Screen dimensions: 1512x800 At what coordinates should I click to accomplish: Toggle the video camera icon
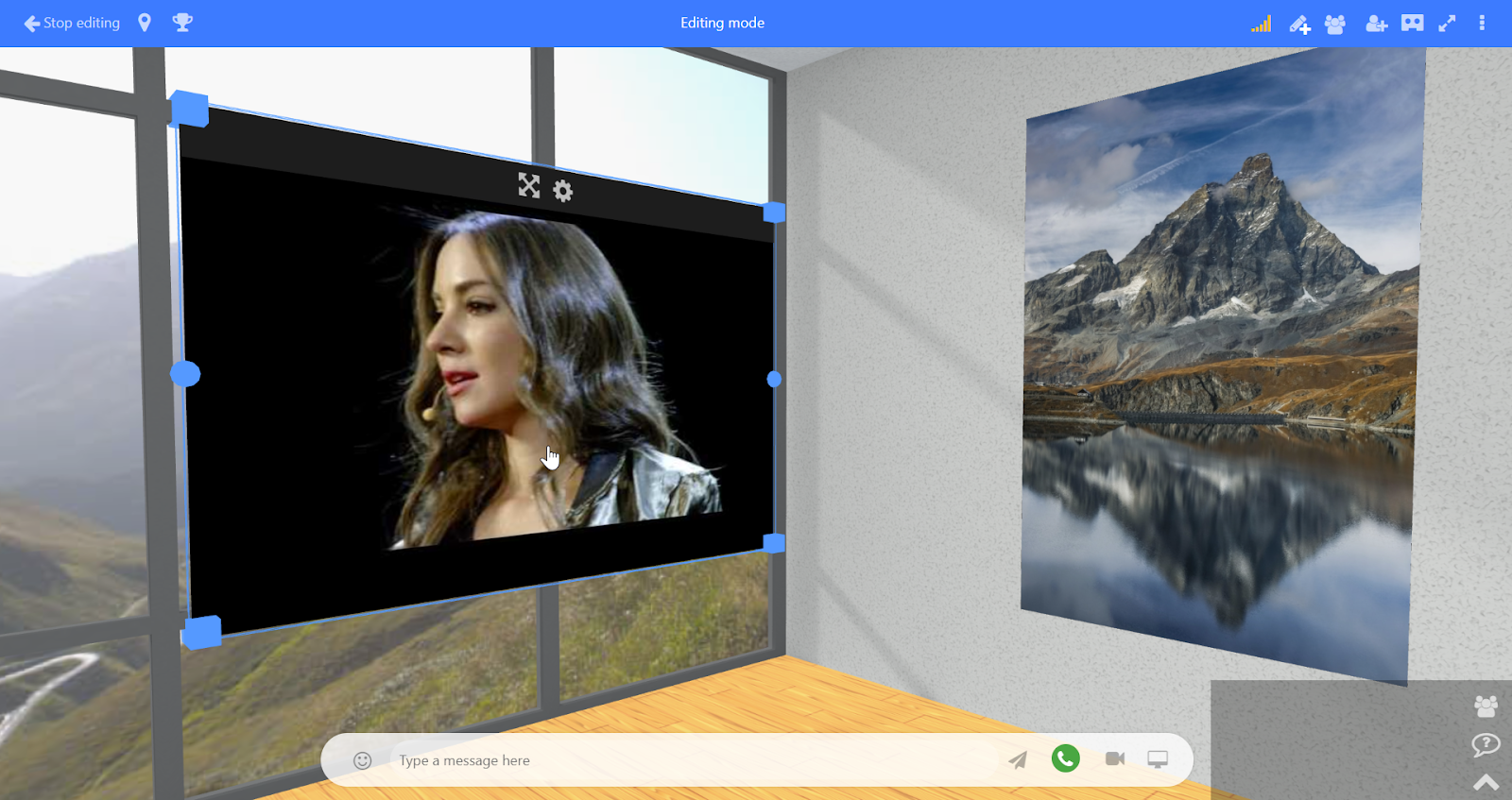(1115, 758)
